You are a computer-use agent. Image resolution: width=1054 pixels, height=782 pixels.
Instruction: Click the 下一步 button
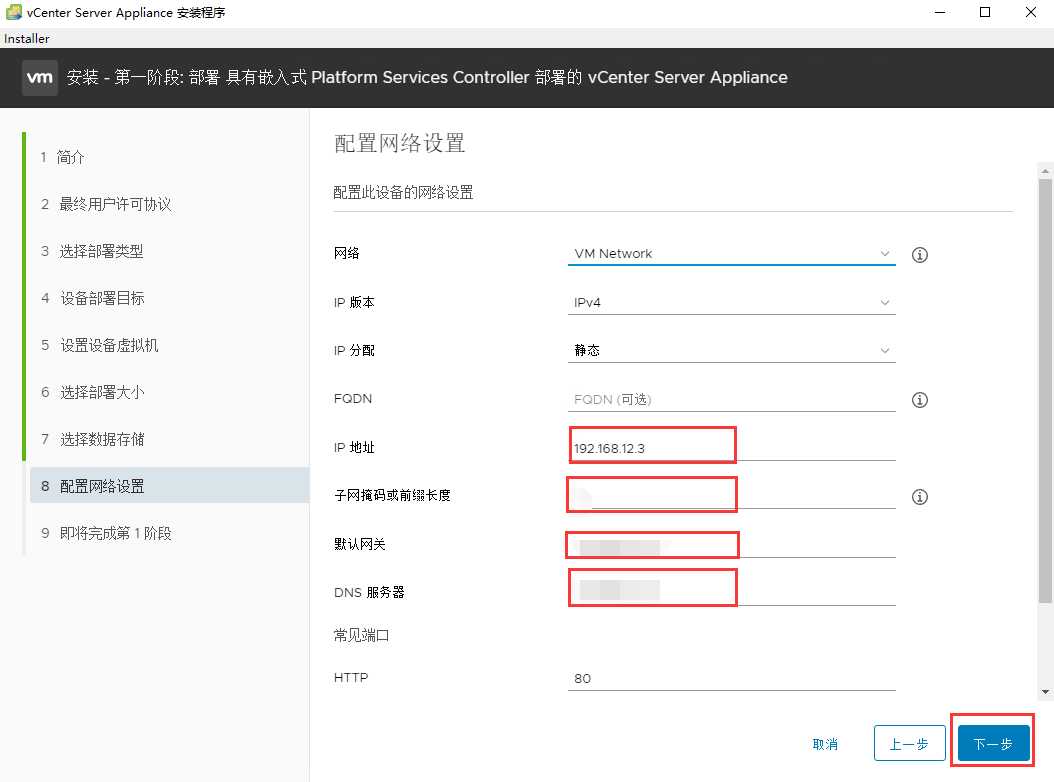(x=991, y=744)
